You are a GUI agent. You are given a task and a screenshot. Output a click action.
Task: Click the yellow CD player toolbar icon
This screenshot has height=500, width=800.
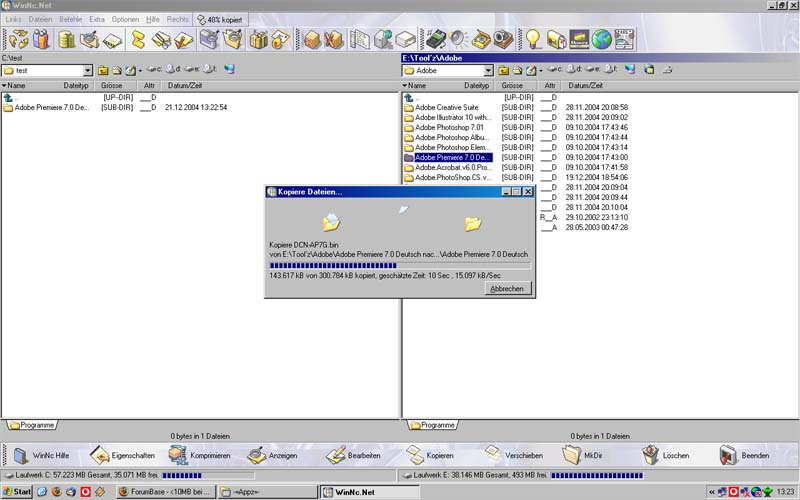click(x=481, y=39)
